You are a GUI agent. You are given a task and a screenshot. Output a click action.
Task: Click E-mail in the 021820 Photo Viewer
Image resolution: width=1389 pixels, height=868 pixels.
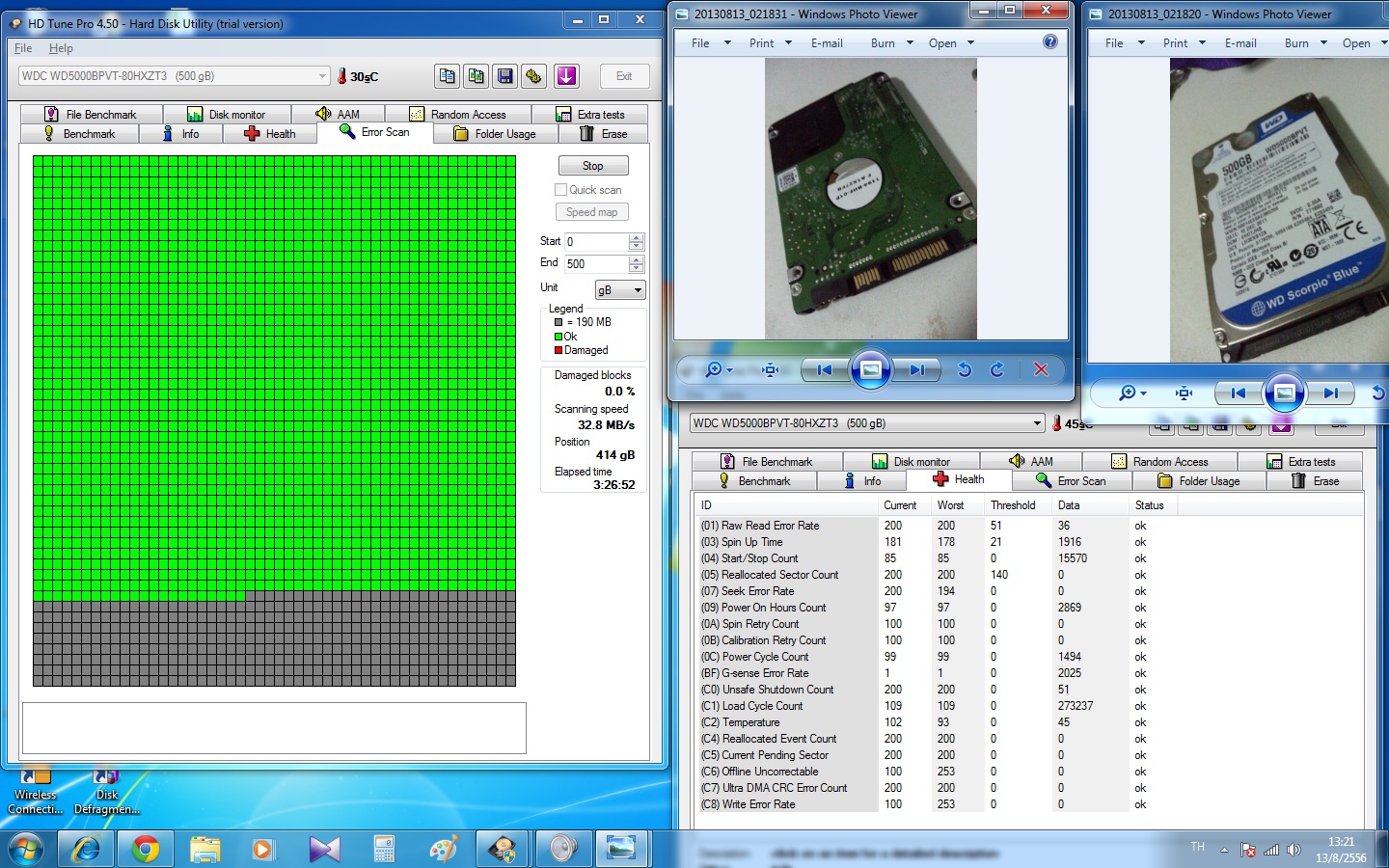[x=1240, y=42]
